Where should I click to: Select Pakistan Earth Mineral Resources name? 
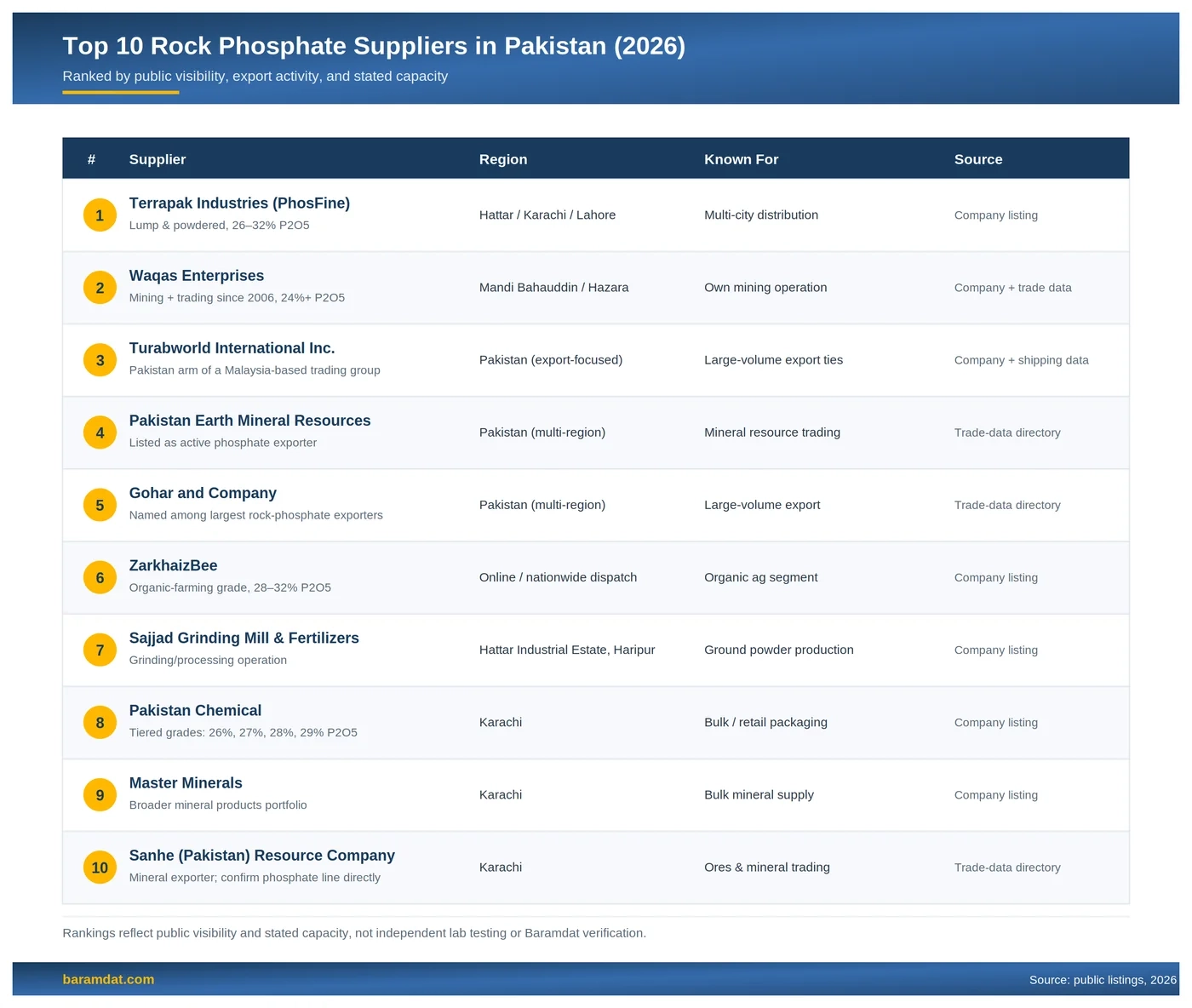coord(249,420)
